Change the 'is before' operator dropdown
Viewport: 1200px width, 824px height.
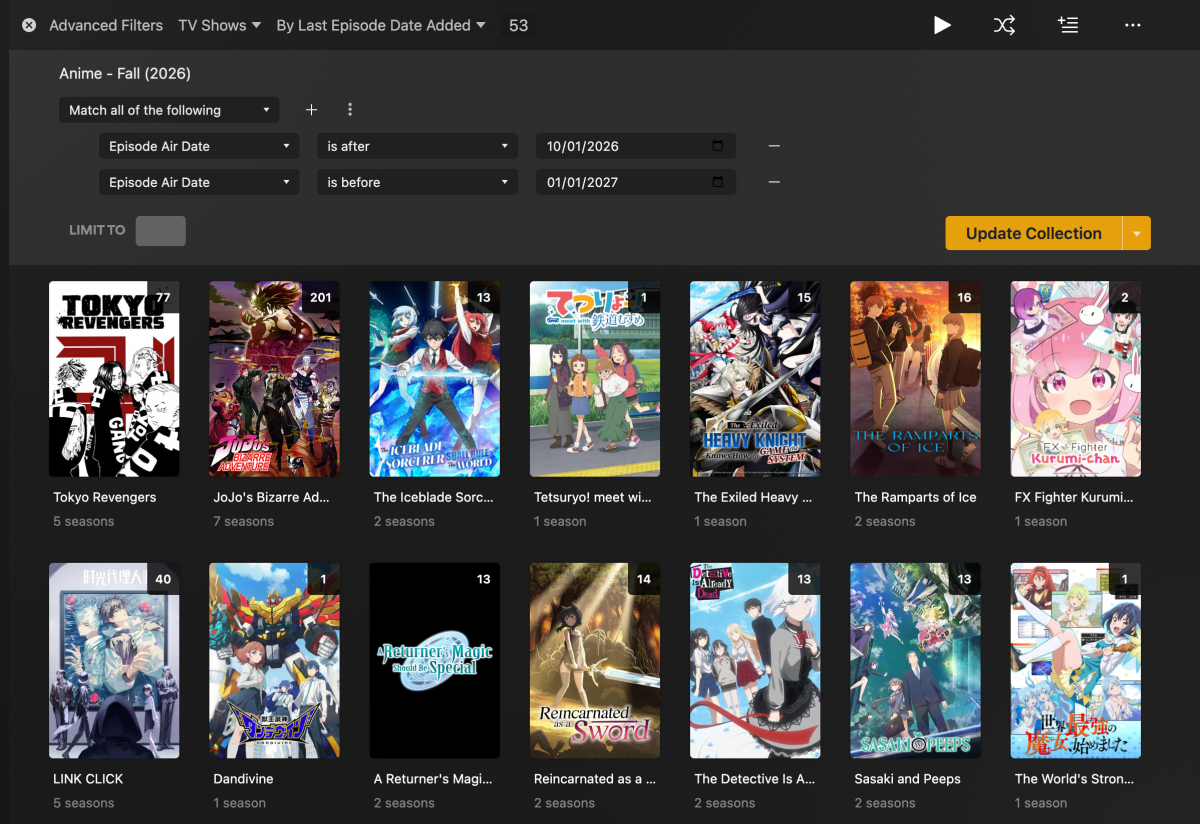[x=418, y=182]
